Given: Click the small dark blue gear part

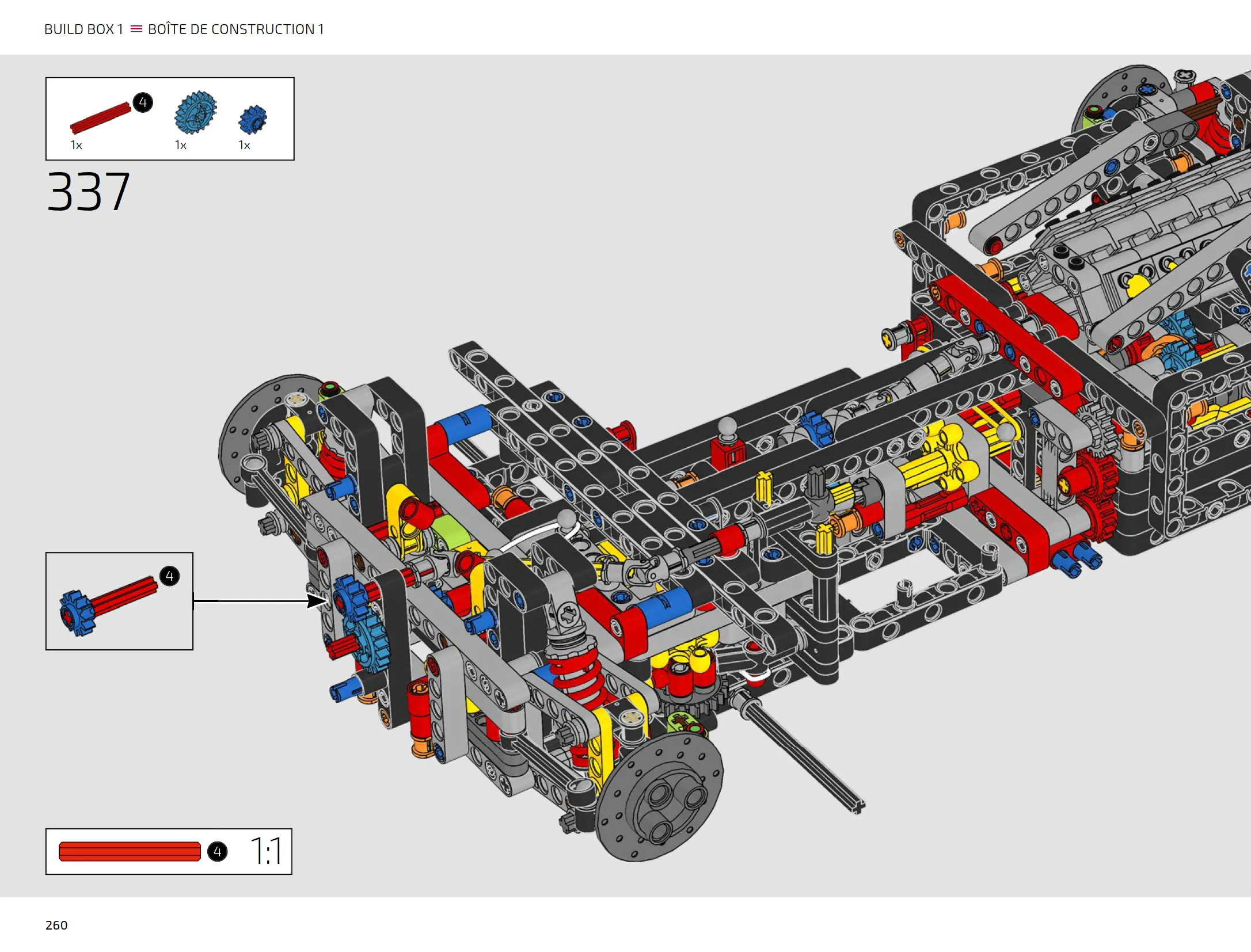Looking at the screenshot, I should pos(253,120).
